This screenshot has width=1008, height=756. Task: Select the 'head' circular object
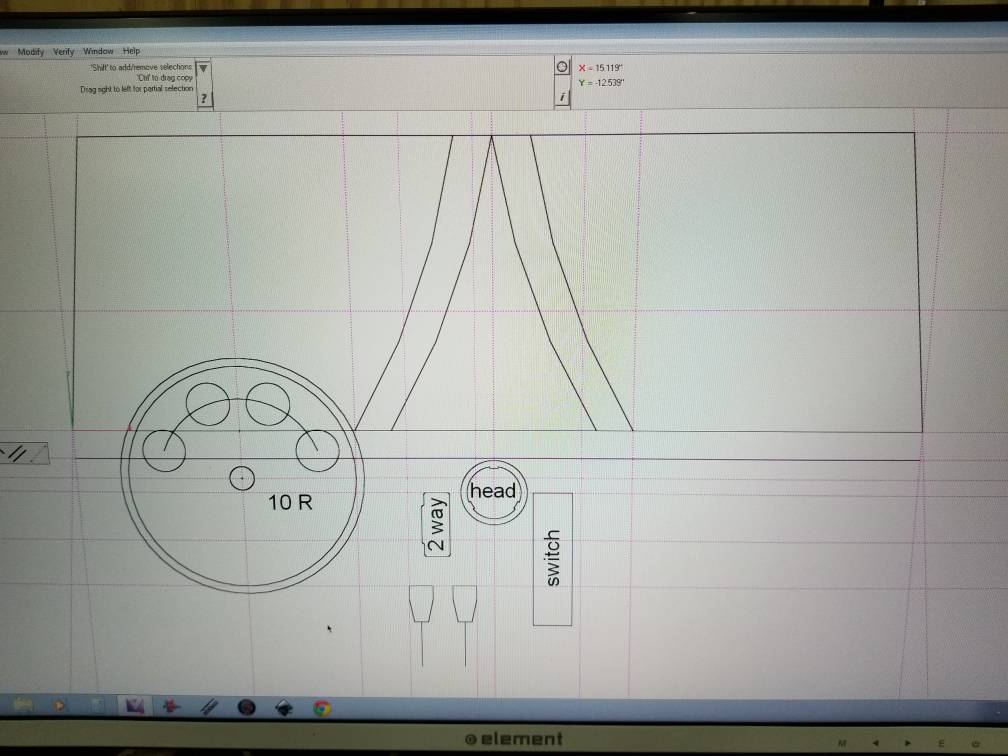click(492, 491)
